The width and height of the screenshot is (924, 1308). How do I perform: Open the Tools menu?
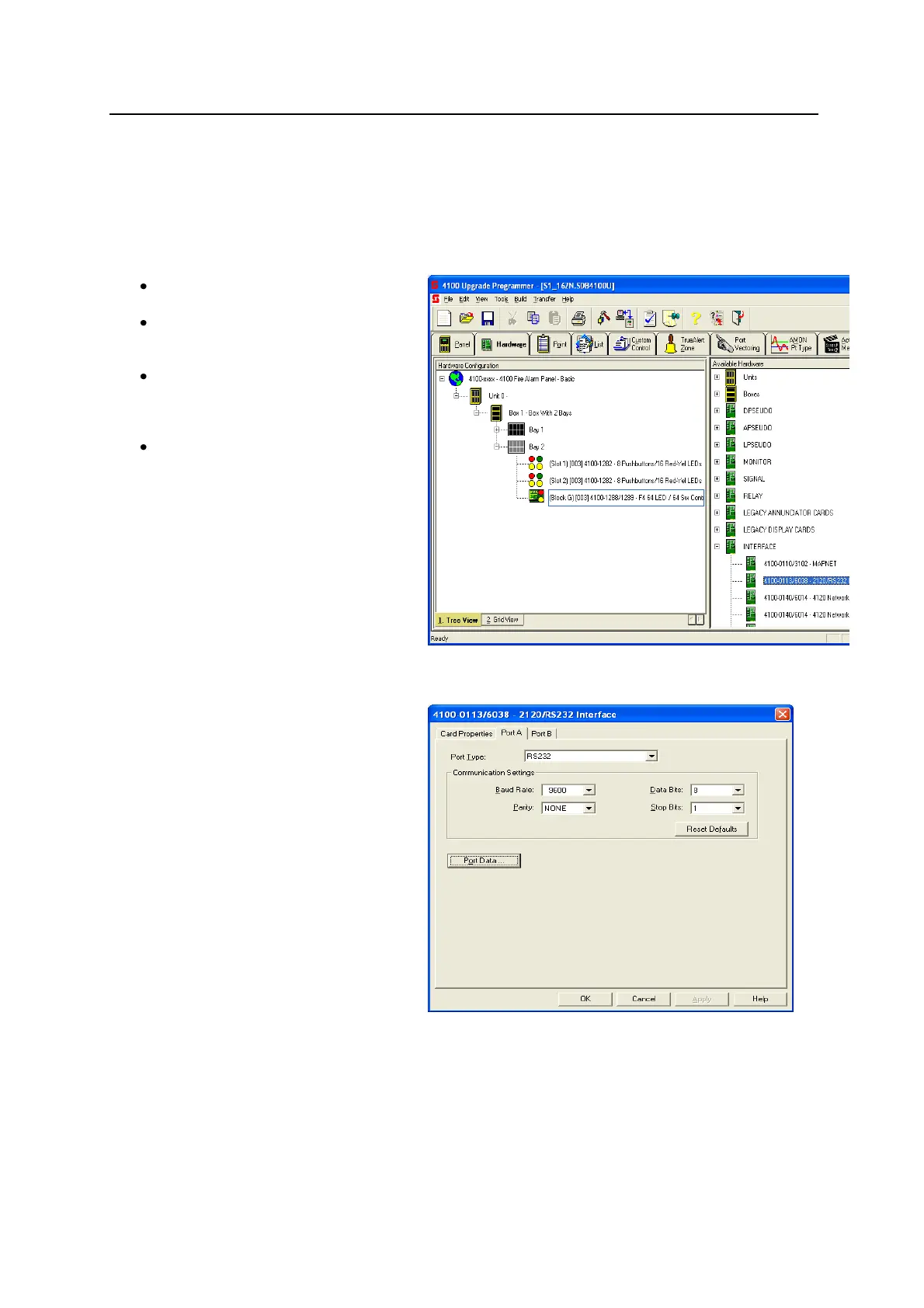[502, 299]
